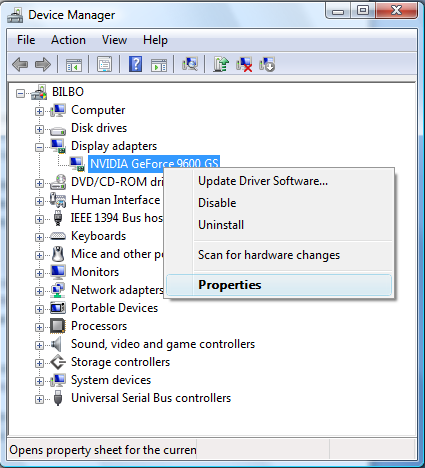
Task: Open the Help question mark toolbar icon
Action: coord(135,64)
